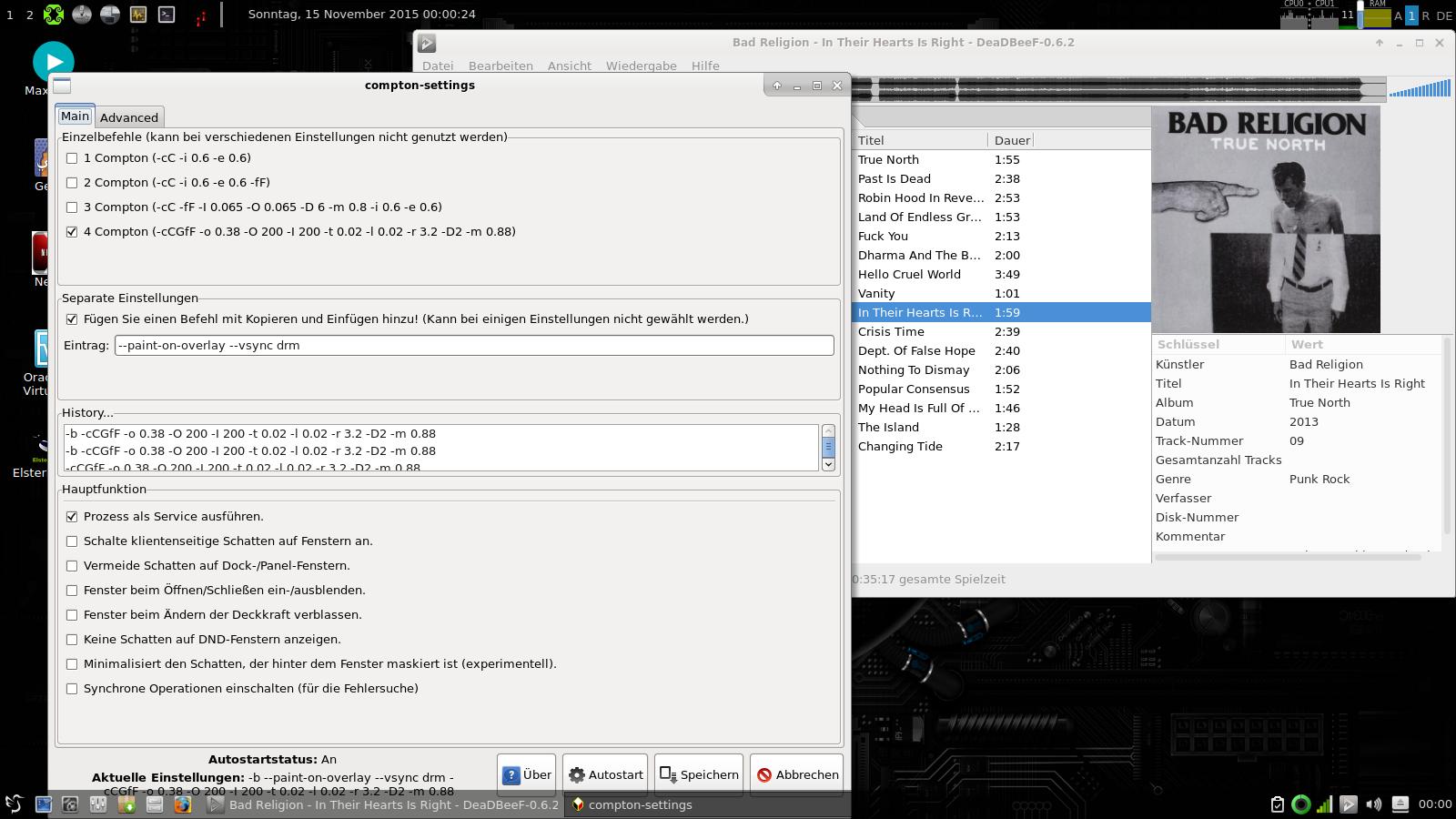Click the tray icon next to the clock
The height and width of the screenshot is (819, 1456).
coord(1400,804)
